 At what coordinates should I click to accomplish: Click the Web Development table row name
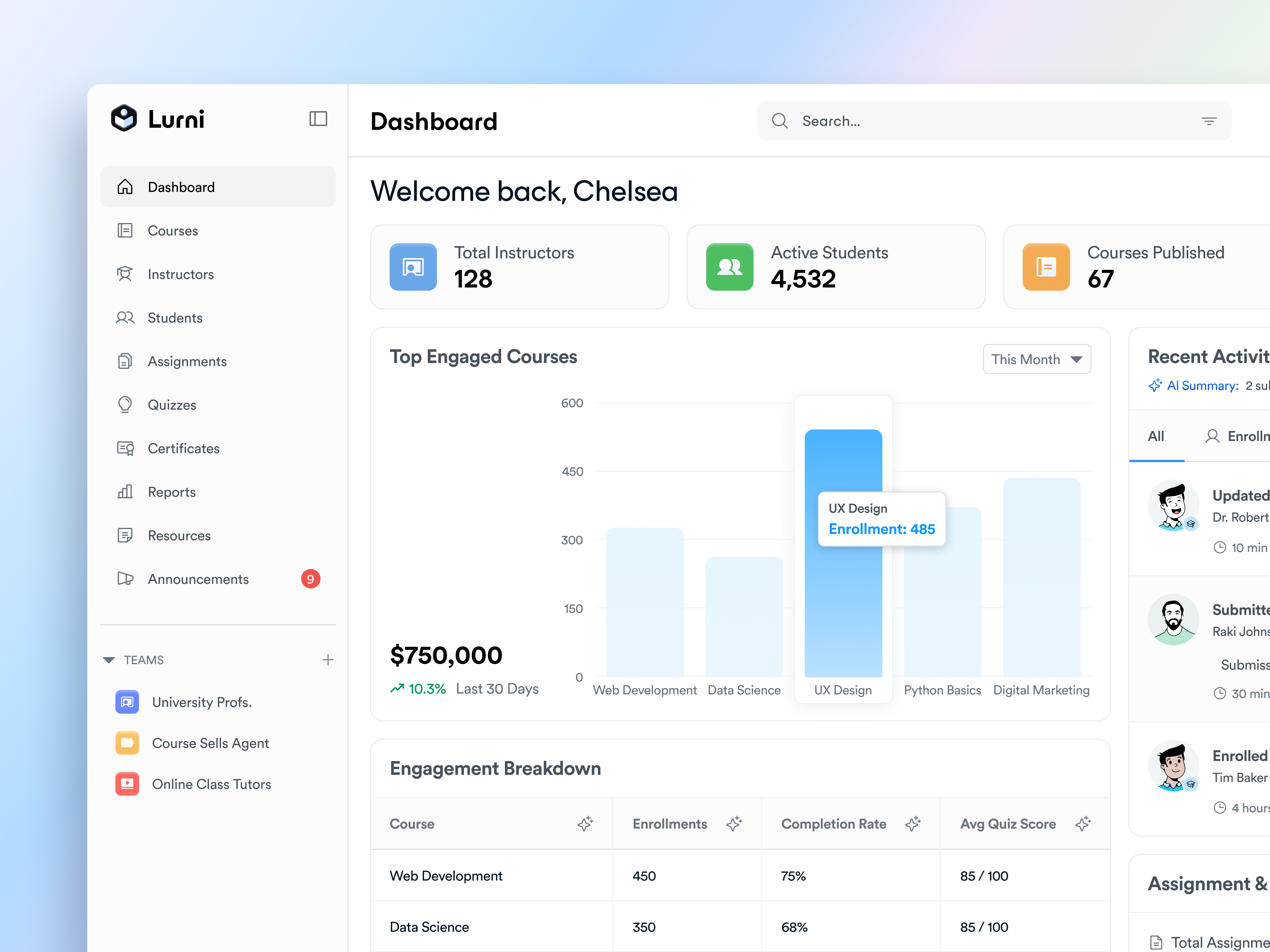coord(446,876)
